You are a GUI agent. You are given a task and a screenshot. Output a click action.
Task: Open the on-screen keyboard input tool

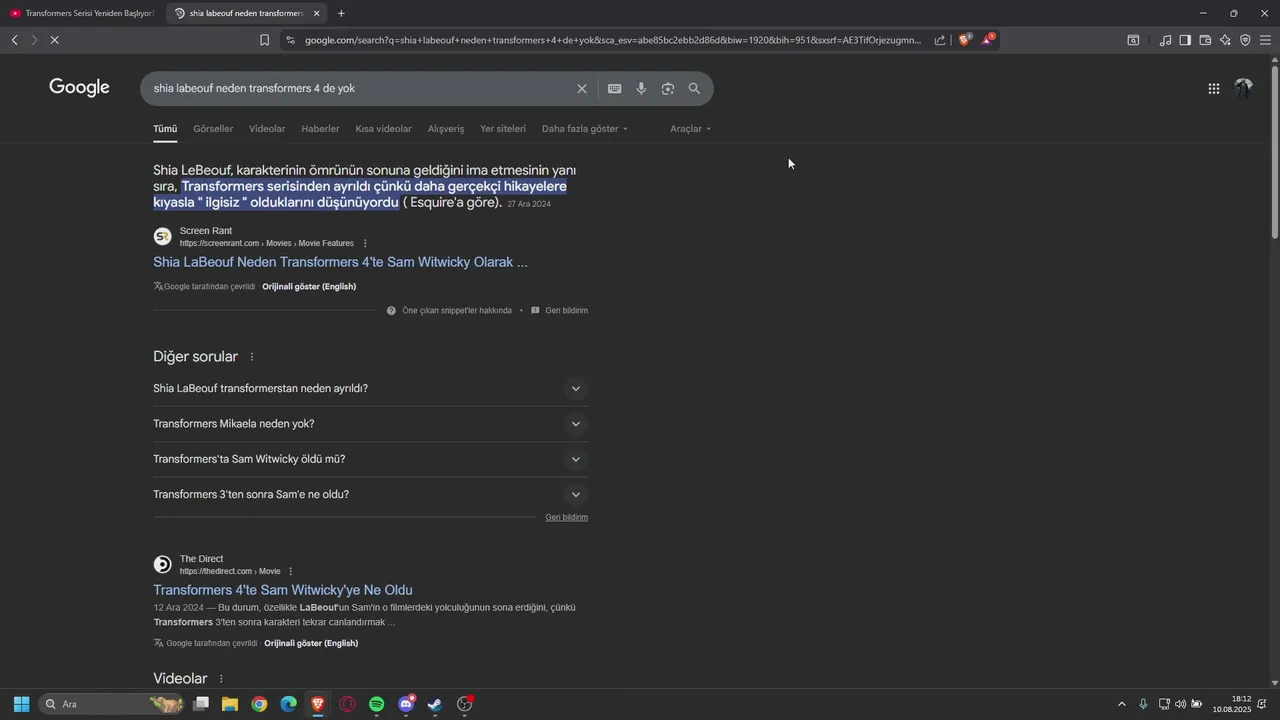tap(614, 89)
